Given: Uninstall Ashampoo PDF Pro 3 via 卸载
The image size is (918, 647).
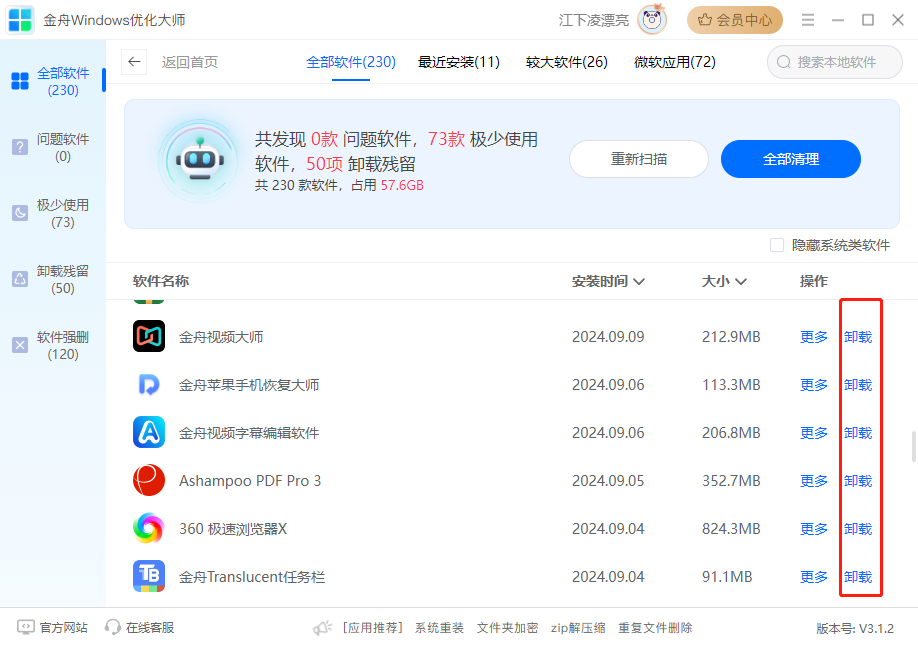Looking at the screenshot, I should [x=858, y=481].
